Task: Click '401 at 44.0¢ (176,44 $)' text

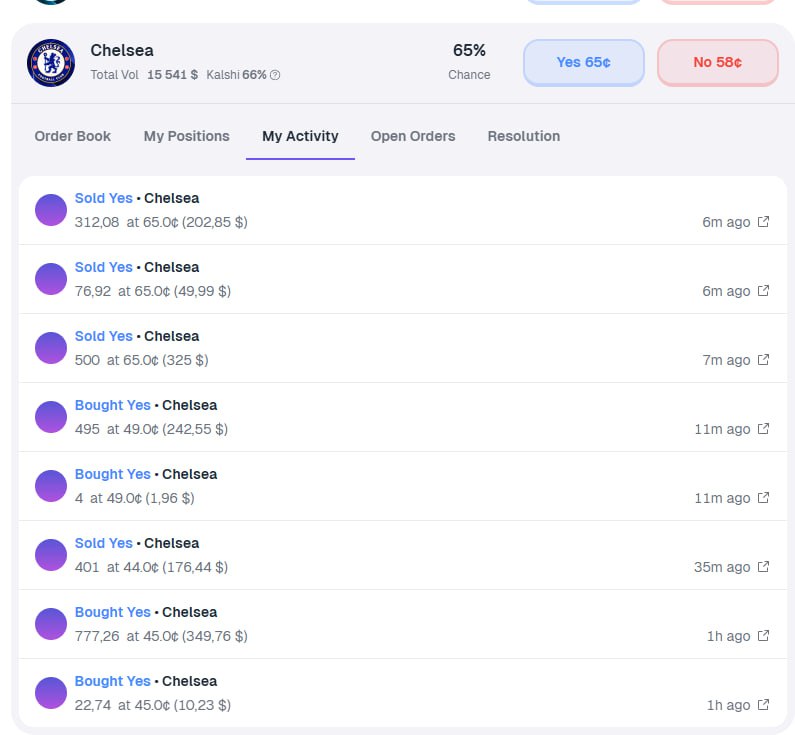Action: 151,567
